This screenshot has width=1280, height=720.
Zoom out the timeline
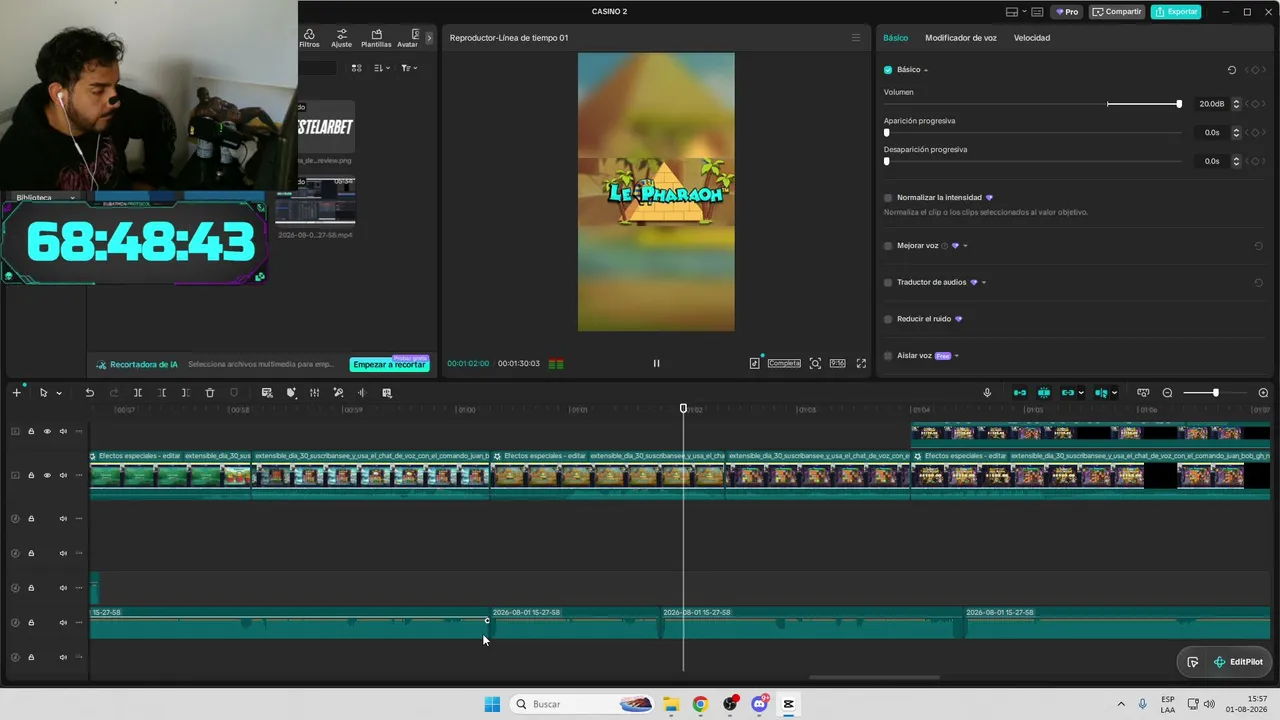click(x=1167, y=393)
